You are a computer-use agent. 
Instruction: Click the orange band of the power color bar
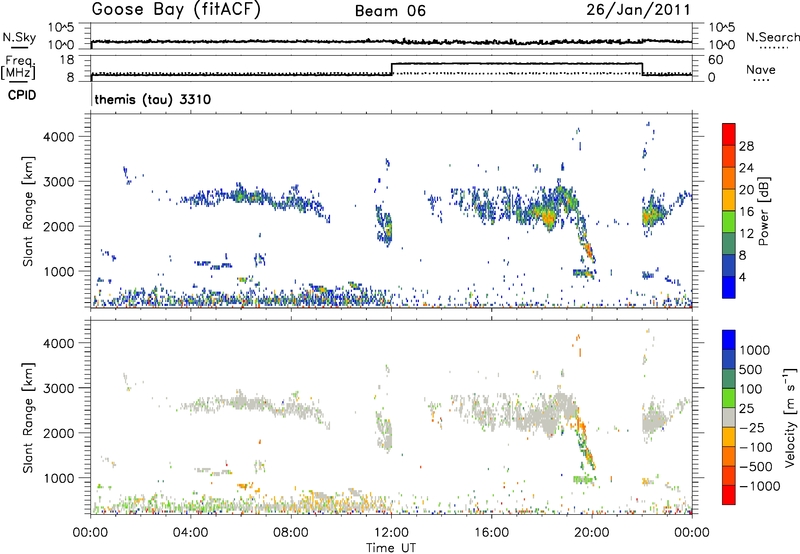[x=729, y=178]
